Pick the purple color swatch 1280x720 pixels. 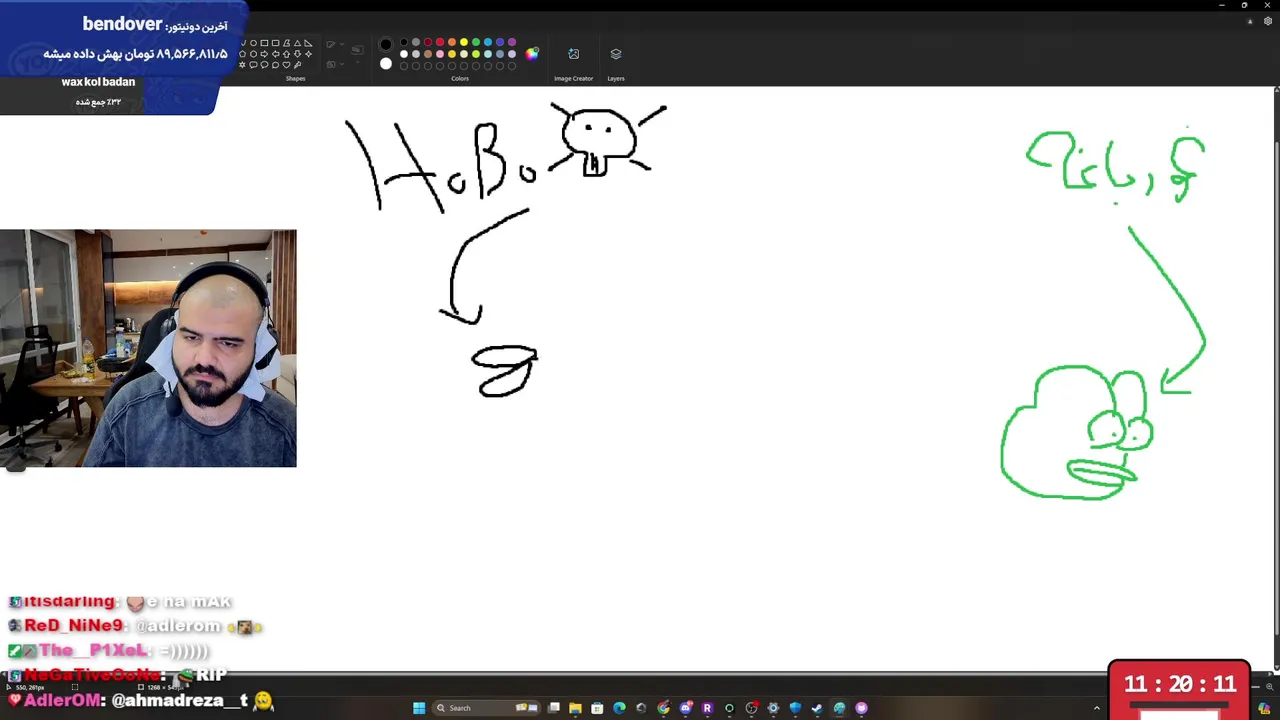point(512,43)
